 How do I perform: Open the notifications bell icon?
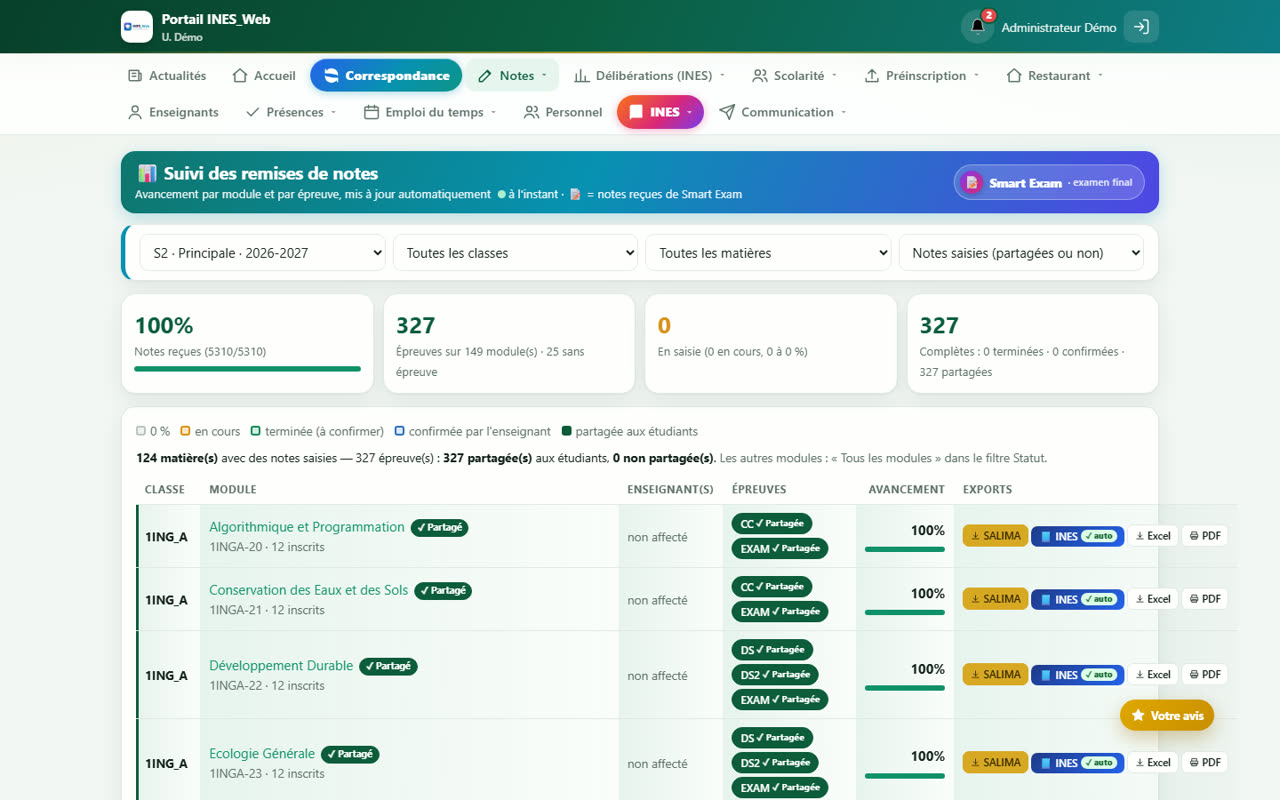(x=978, y=27)
